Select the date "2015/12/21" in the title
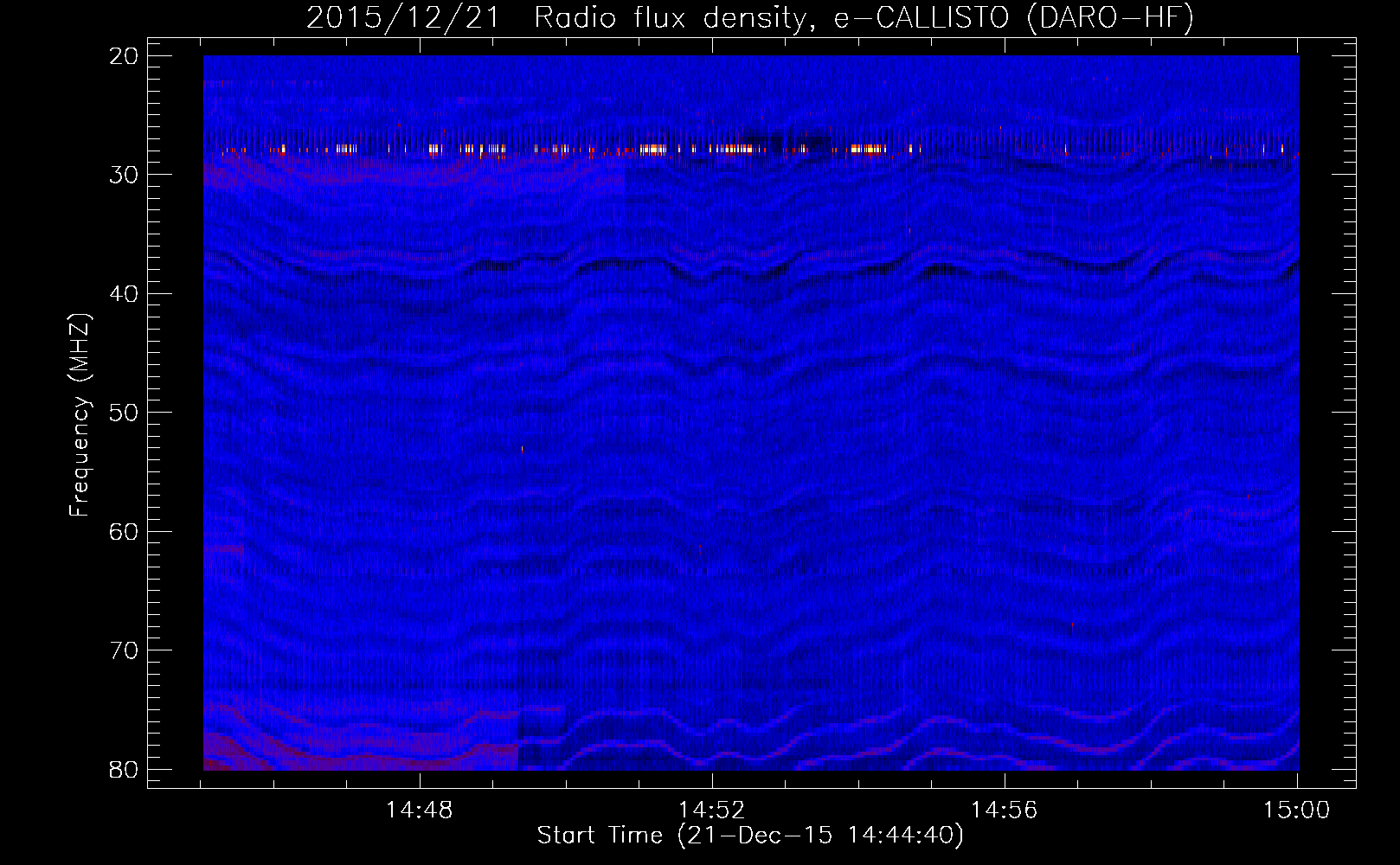This screenshot has height=865, width=1400. (x=403, y=18)
